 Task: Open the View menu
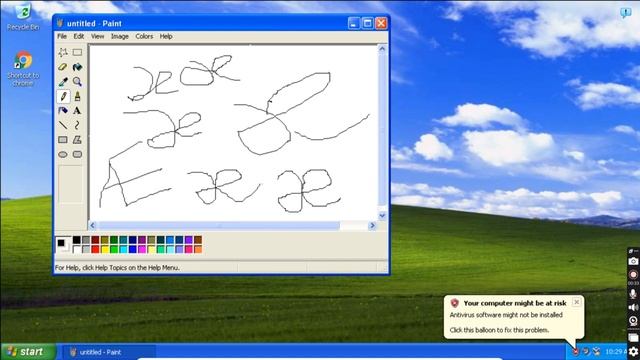point(98,36)
